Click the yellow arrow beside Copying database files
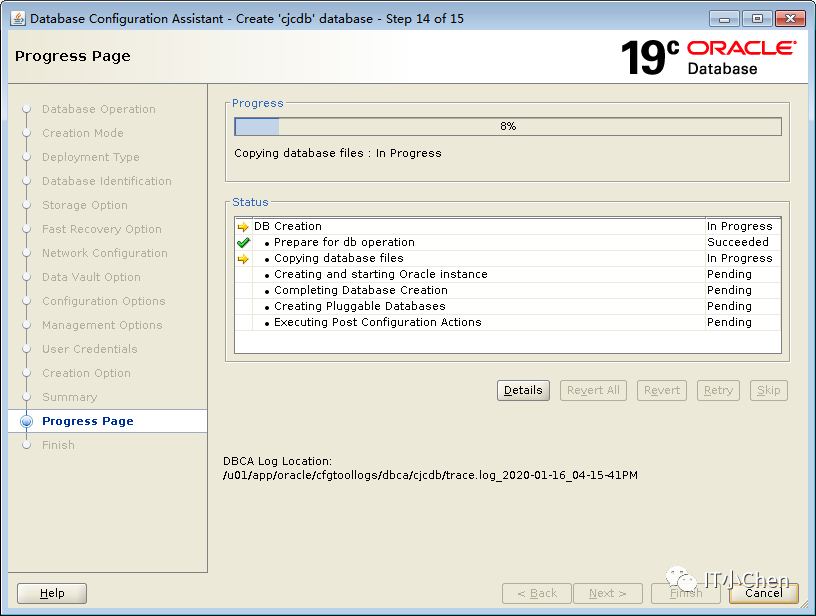This screenshot has width=816, height=616. point(243,259)
